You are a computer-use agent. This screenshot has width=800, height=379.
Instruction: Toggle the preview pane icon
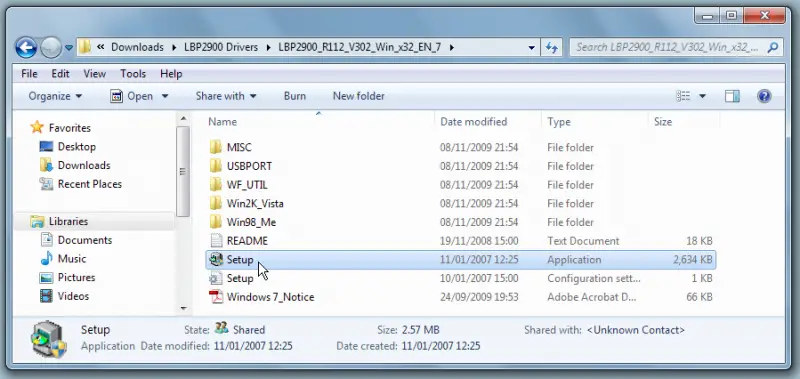pos(732,96)
